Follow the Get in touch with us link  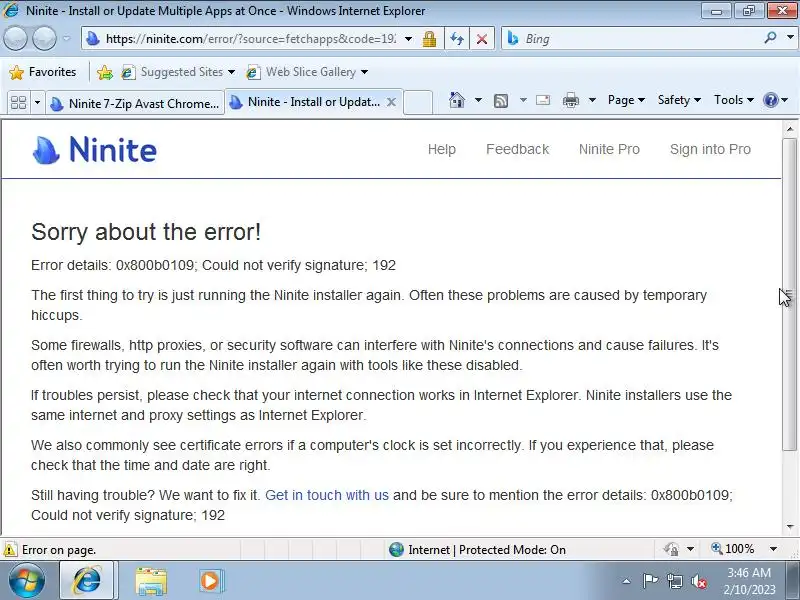[327, 495]
